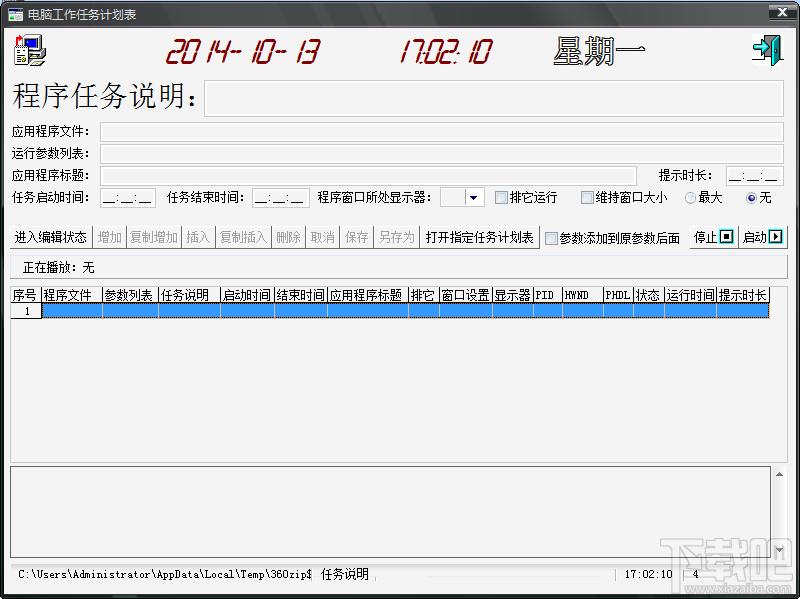Click the 任务启动时间 time field
The width and height of the screenshot is (800, 599).
tap(128, 197)
